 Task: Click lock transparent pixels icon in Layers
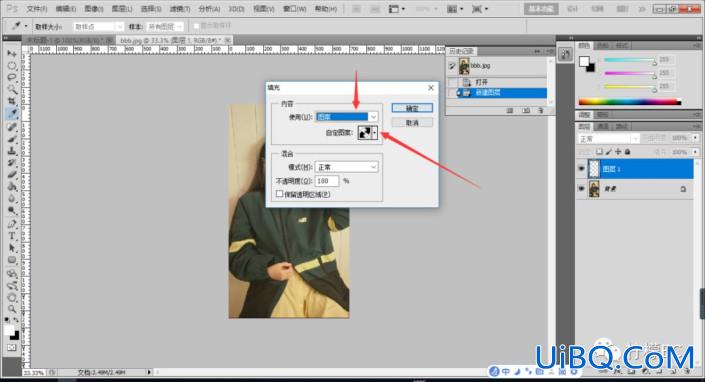coord(599,152)
